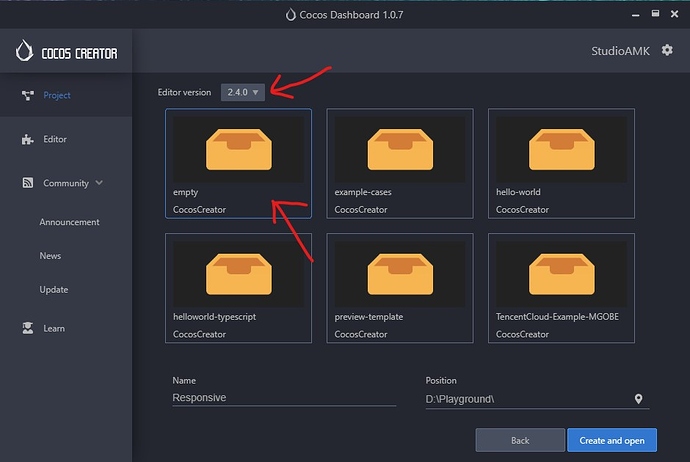Click the Project sidebar icon
This screenshot has width=690, height=462.
pyautogui.click(x=26, y=96)
